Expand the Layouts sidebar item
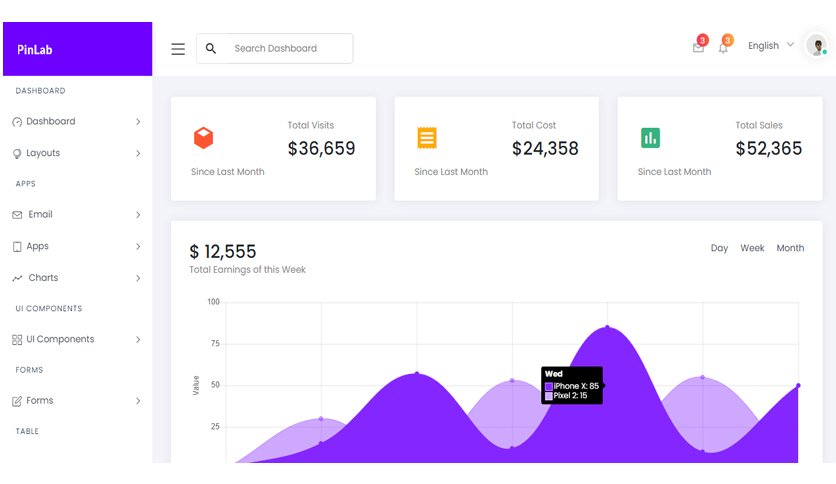Viewport: 836px width, 484px height. (x=76, y=153)
